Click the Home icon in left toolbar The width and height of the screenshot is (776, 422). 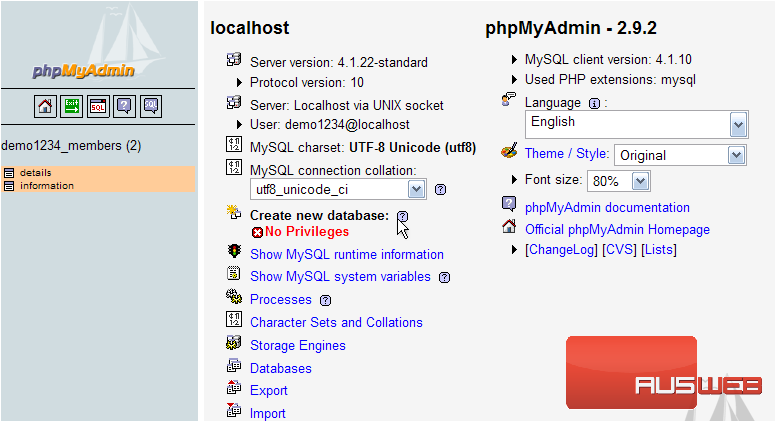click(x=45, y=106)
